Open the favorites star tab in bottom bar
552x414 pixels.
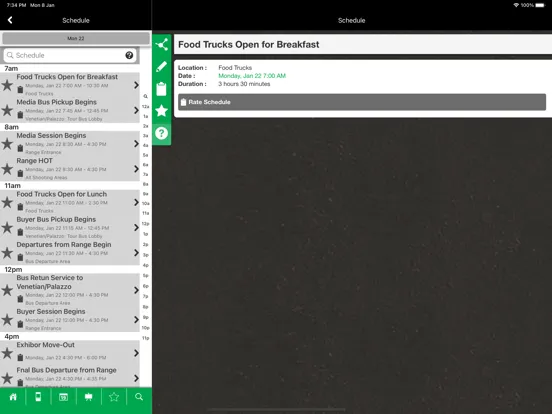[x=114, y=397]
